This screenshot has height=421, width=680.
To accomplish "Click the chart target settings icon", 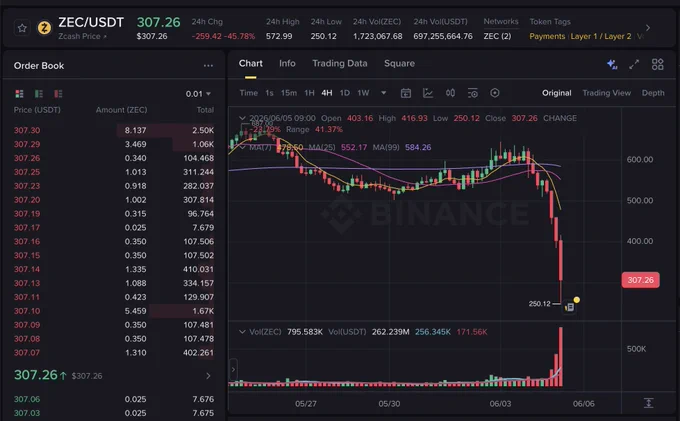I will click(494, 93).
